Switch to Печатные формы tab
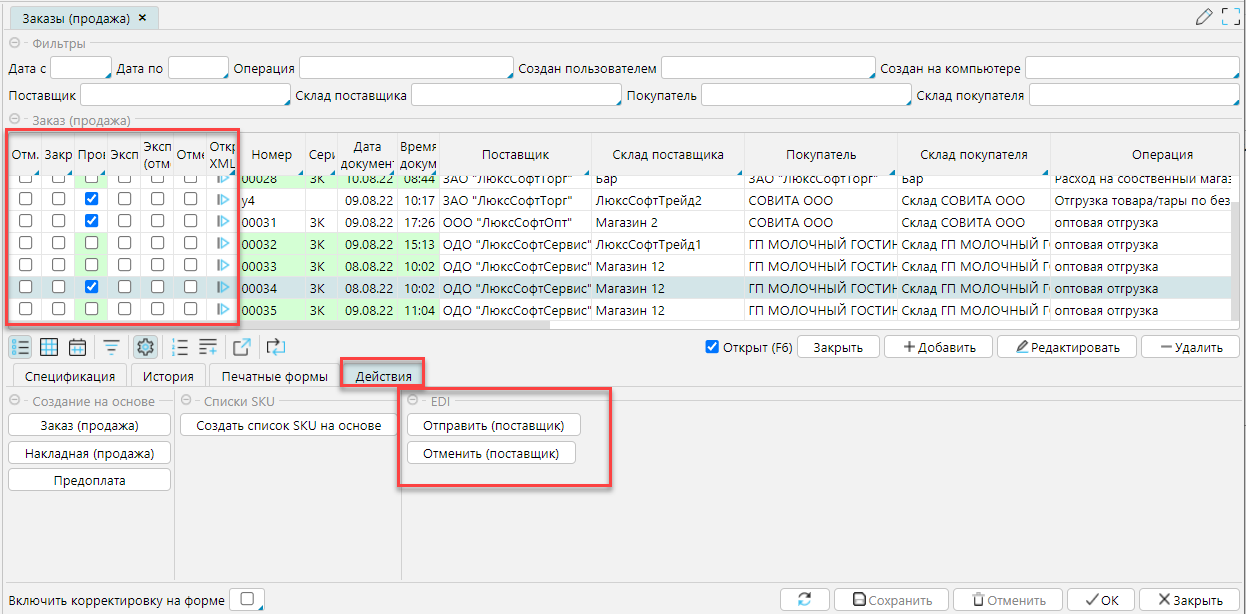Image resolution: width=1246 pixels, height=614 pixels. [274, 376]
